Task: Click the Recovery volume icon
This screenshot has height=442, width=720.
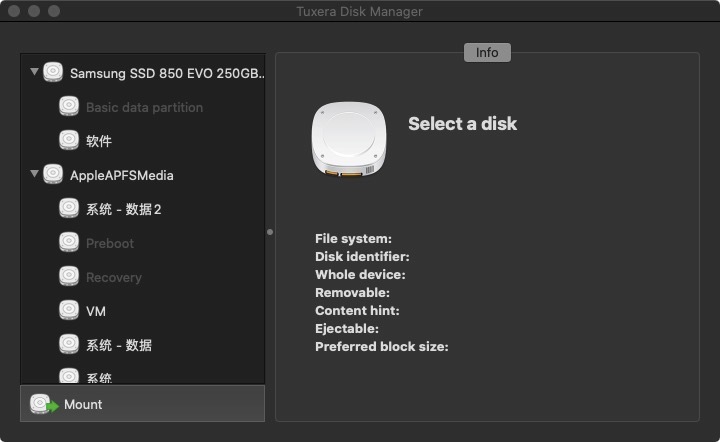Action: tap(69, 277)
